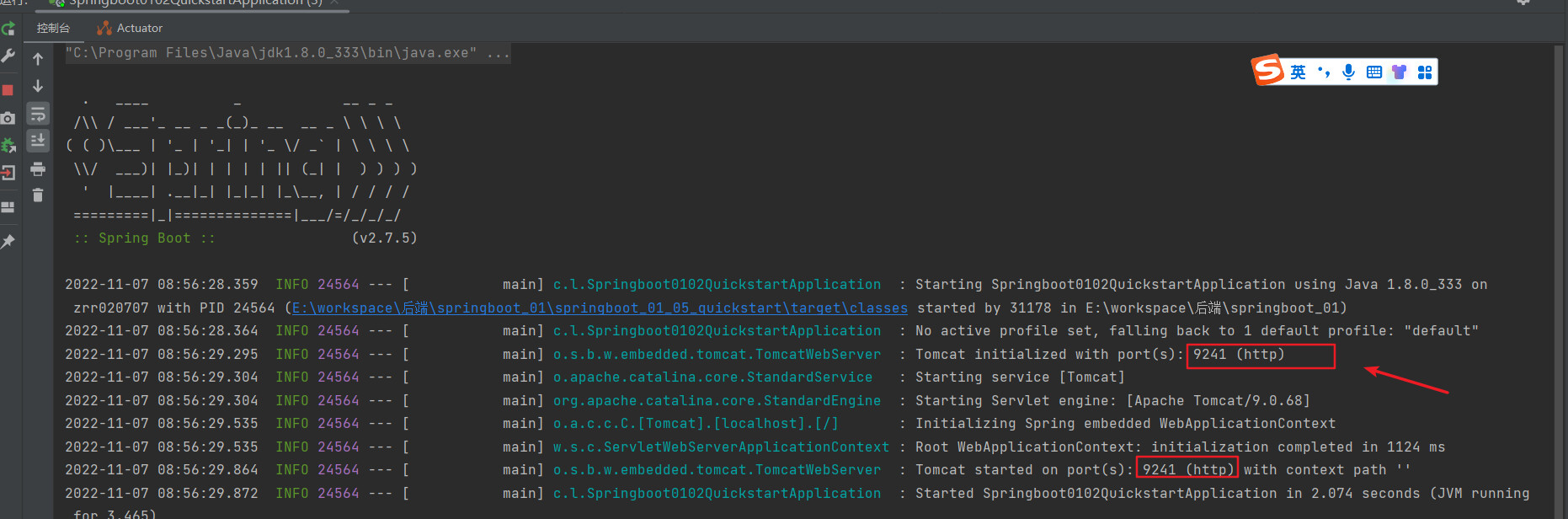Click 'Starting Servlet engine: [Apache Tomcat/9.0.68]' text
The height and width of the screenshot is (519, 1568).
(x=1112, y=401)
